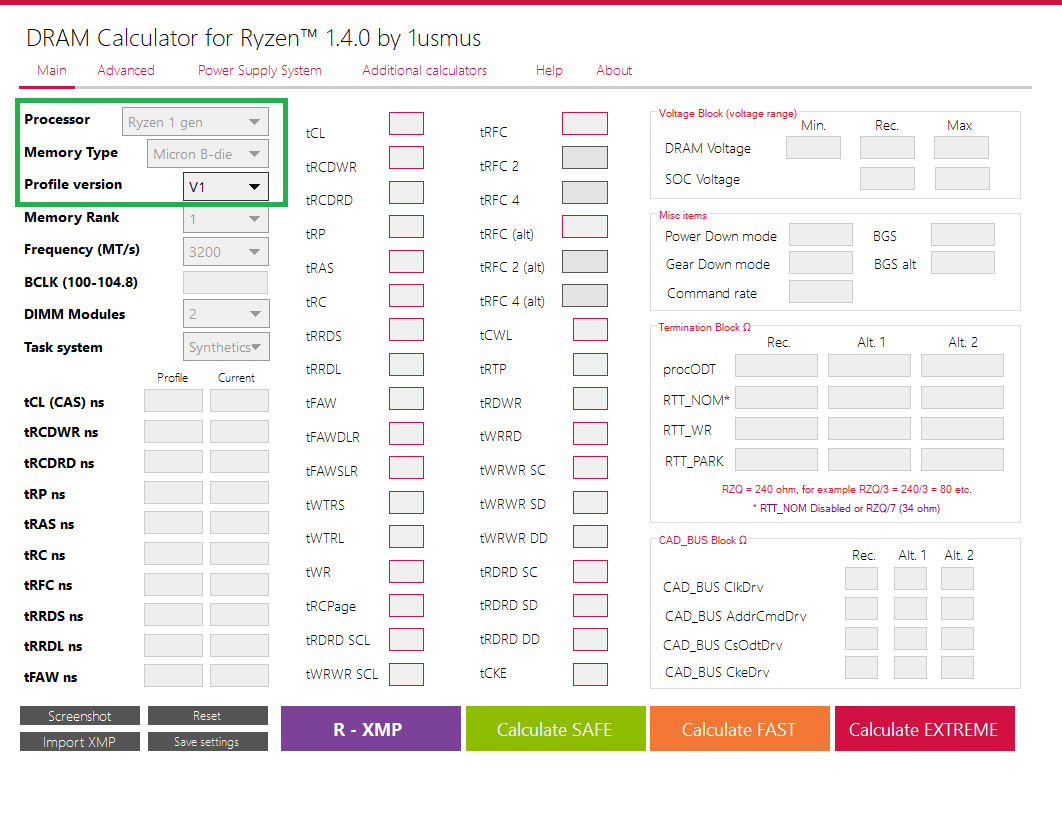
Task: Click the tCL timing field
Action: pos(406,124)
